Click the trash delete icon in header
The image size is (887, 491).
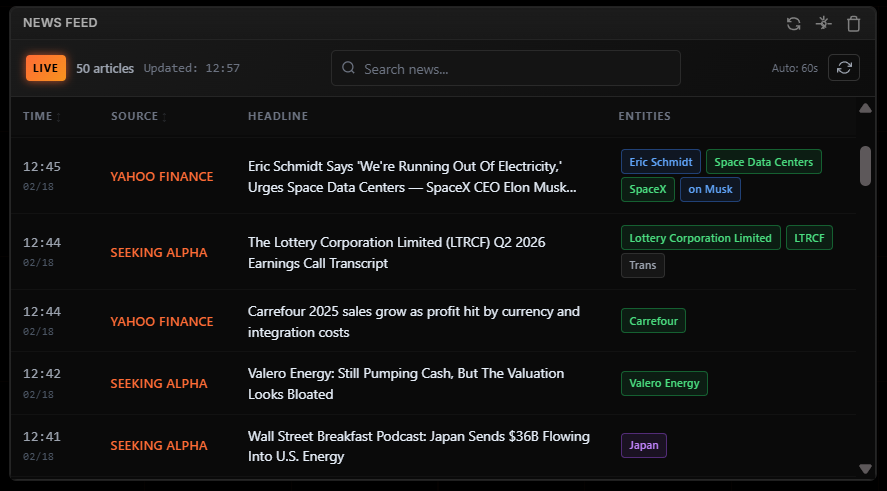853,23
